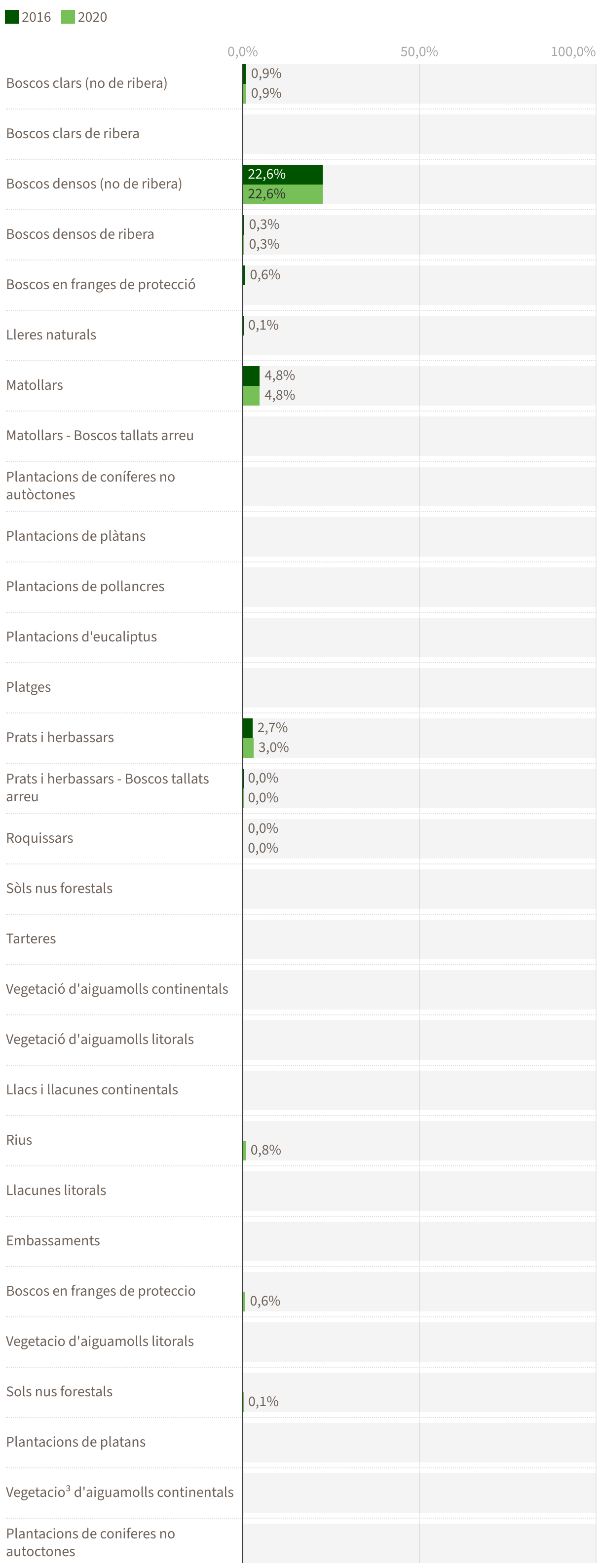This screenshot has height=1568, width=602.
Task: Select the Plantacions d'eucaliptus label
Action: pyautogui.click(x=81, y=636)
